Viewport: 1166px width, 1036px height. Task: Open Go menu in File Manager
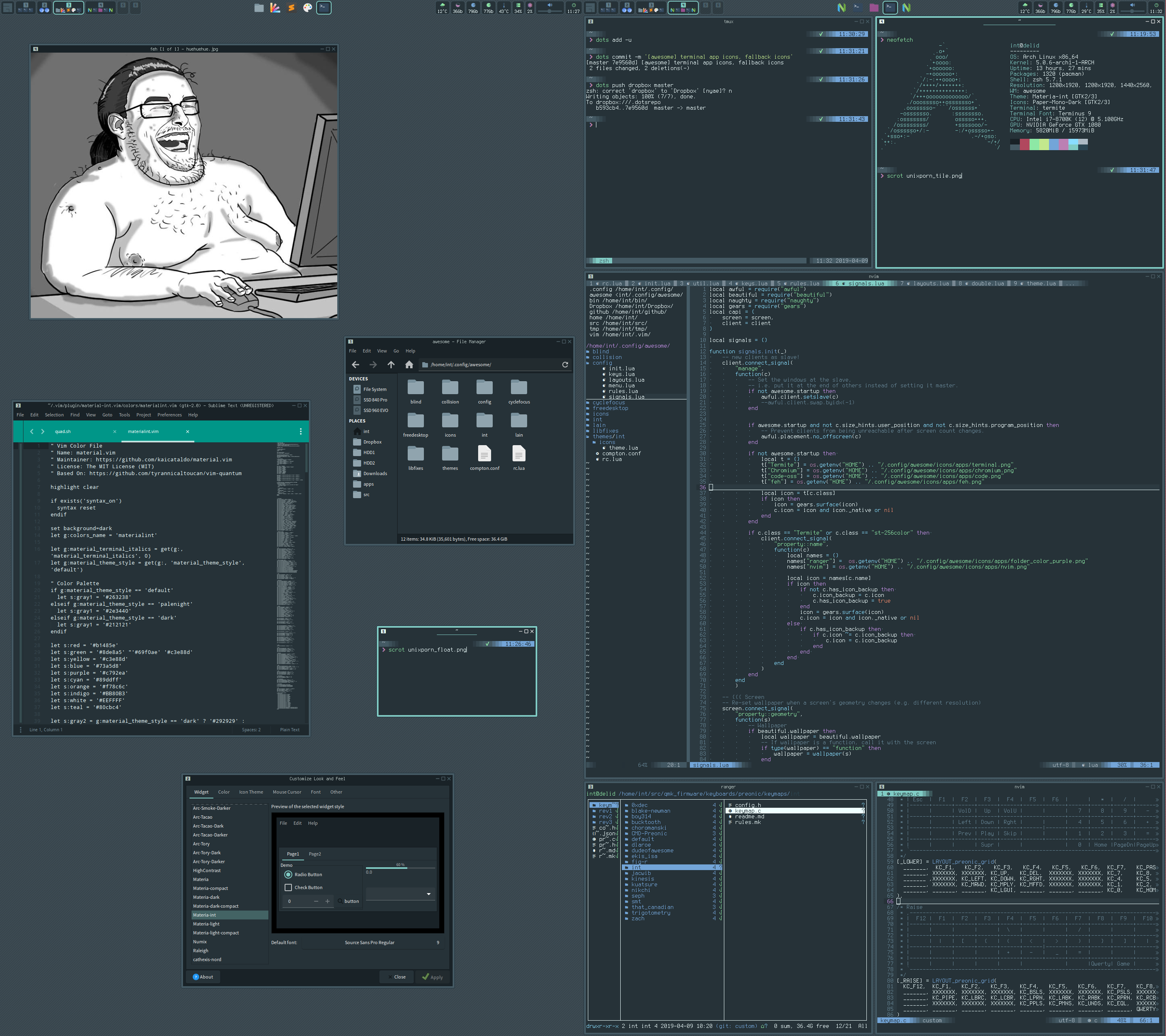(x=396, y=351)
